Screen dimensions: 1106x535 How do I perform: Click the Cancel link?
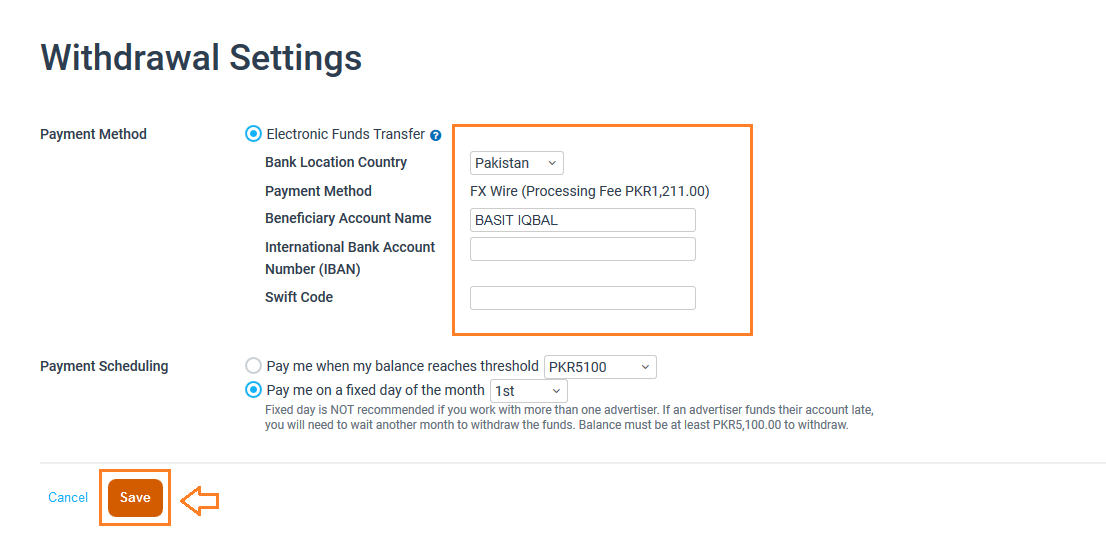[68, 498]
